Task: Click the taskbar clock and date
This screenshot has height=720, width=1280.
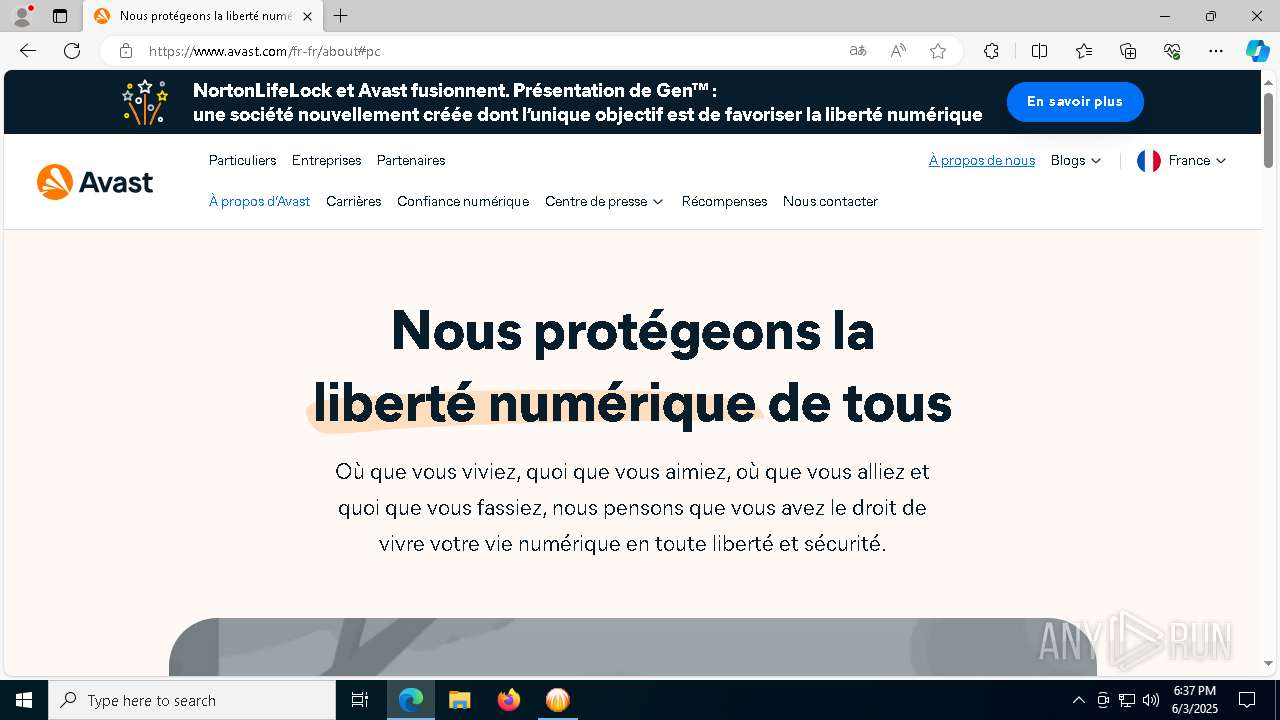Action: 1195,700
